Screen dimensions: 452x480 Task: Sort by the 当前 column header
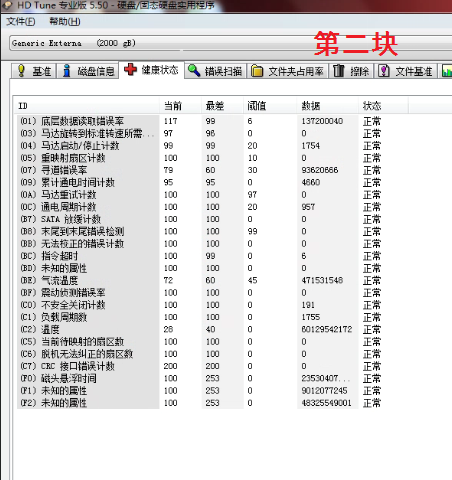tap(180, 106)
